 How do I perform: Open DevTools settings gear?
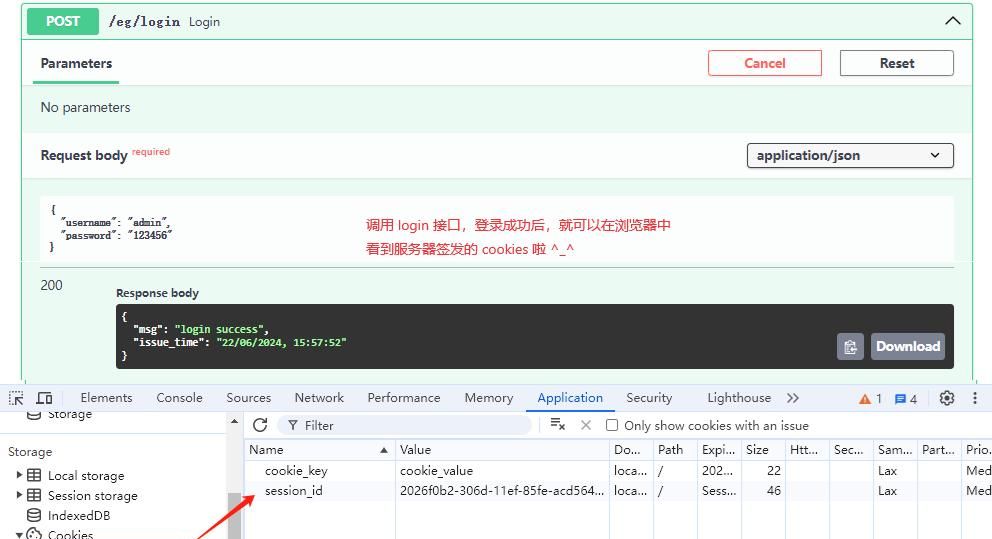click(946, 398)
